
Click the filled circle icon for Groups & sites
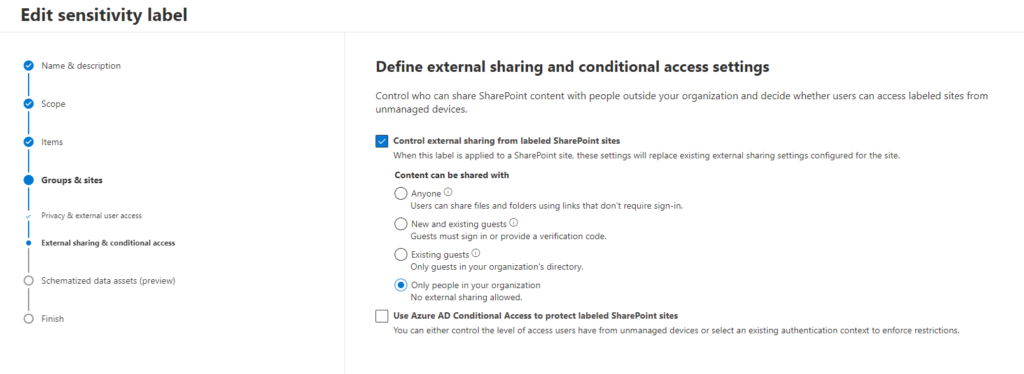pos(28,180)
